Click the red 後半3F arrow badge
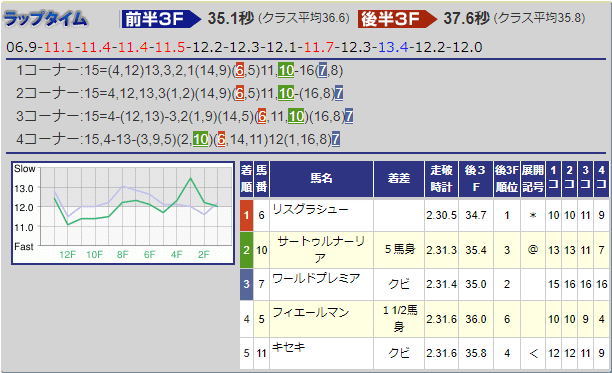The width and height of the screenshot is (612, 373). pyautogui.click(x=397, y=19)
